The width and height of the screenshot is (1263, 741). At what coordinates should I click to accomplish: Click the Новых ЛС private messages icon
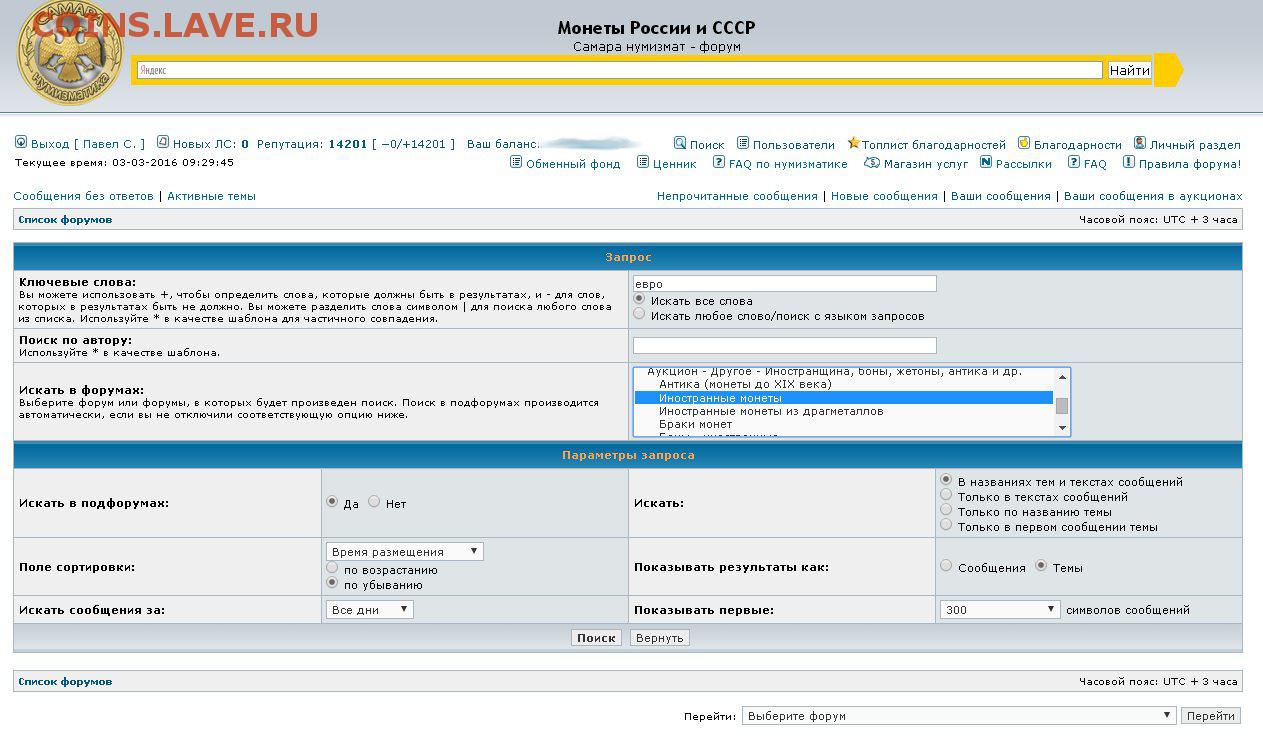163,143
